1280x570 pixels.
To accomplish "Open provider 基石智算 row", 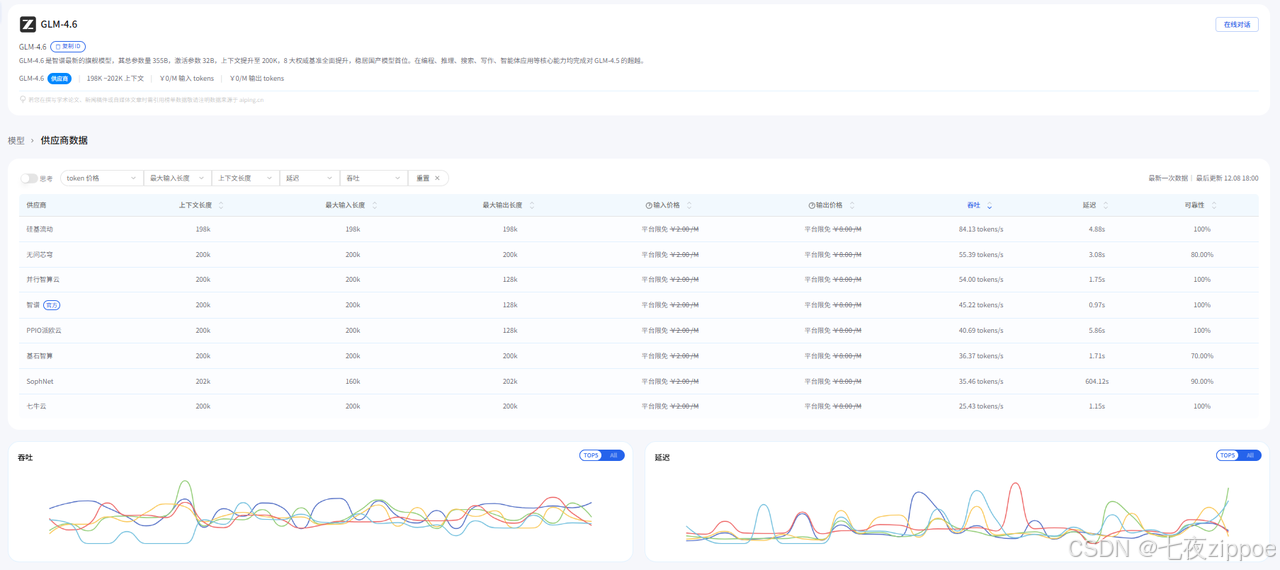I will click(x=639, y=355).
